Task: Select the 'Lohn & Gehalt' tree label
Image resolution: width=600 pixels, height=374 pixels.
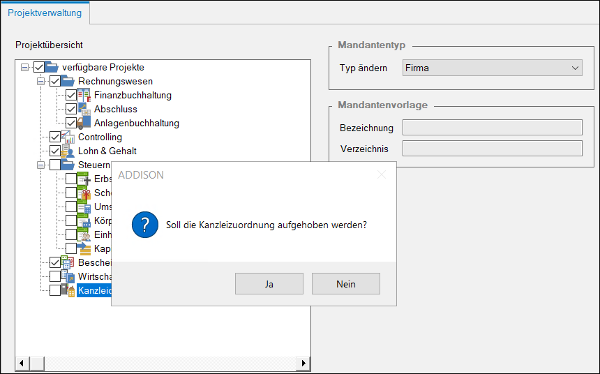Action: coord(107,151)
